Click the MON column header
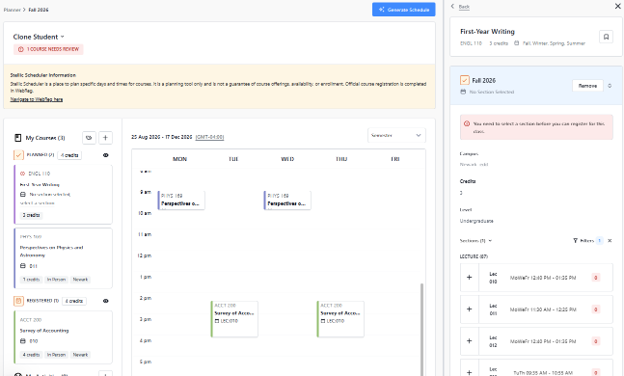 click(179, 159)
